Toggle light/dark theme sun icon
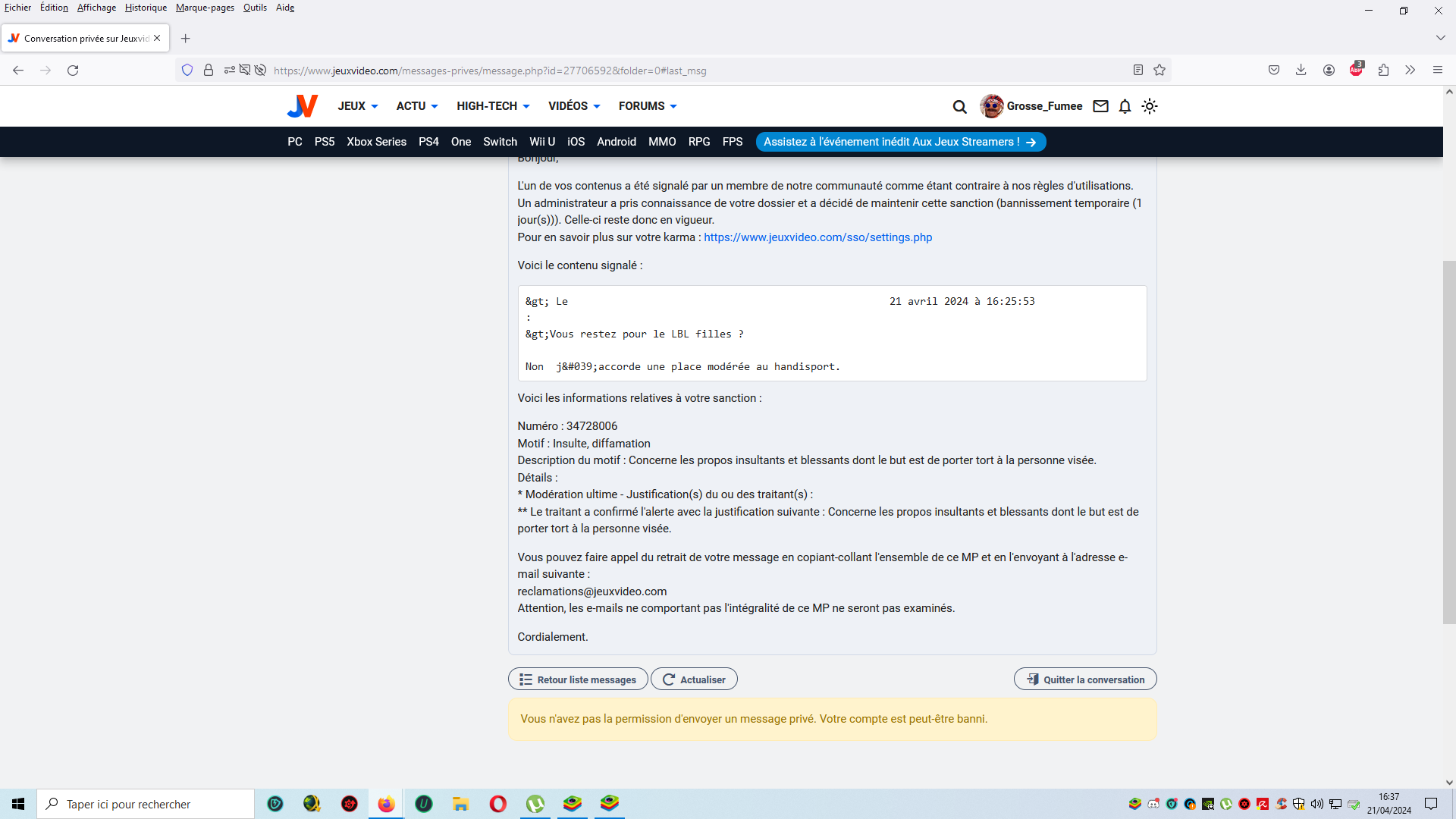The height and width of the screenshot is (819, 1456). (x=1150, y=106)
